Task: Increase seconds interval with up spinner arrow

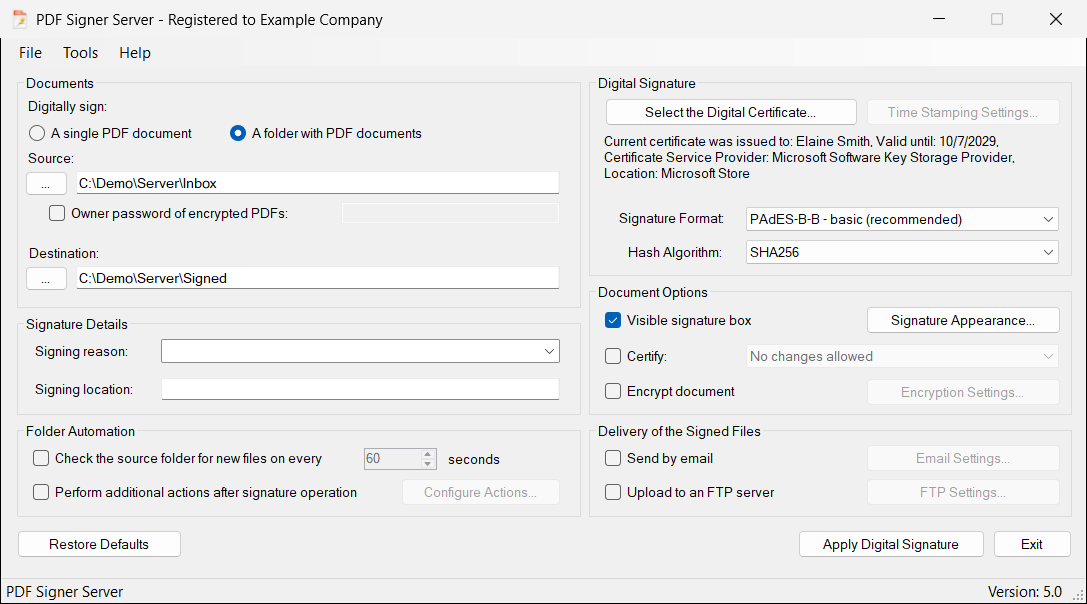Action: coord(428,454)
